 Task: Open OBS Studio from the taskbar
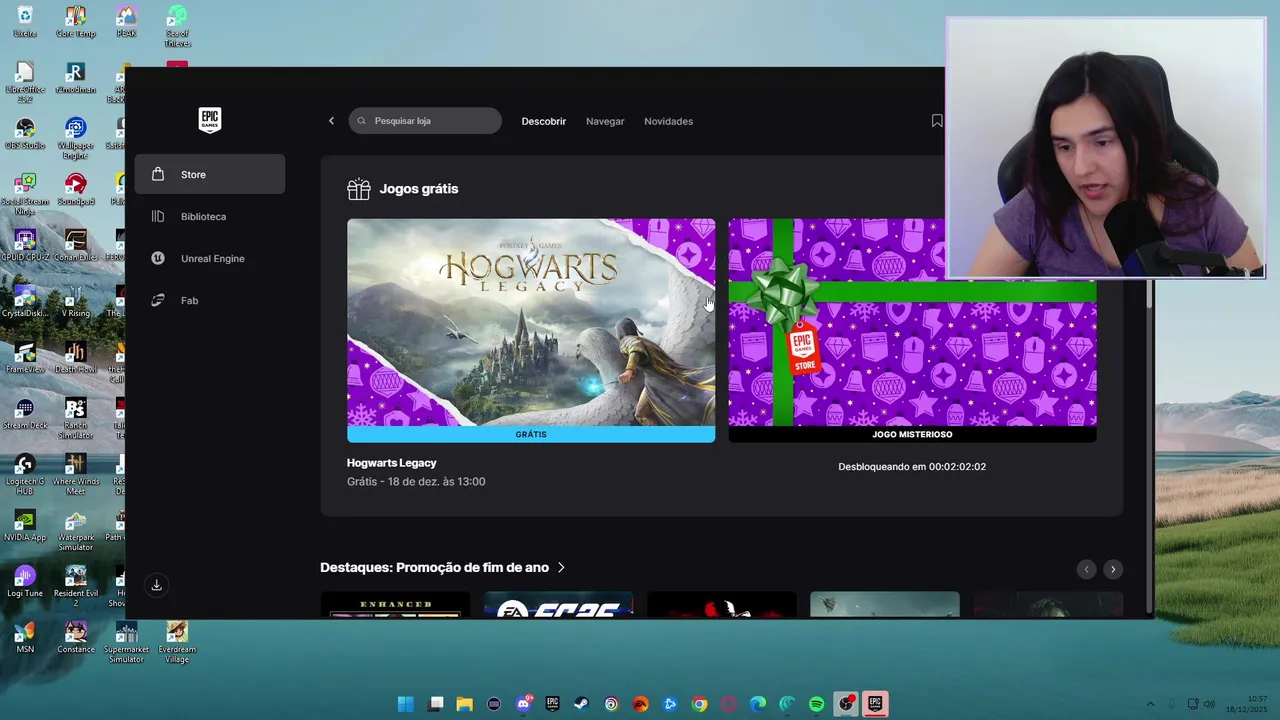click(846, 704)
